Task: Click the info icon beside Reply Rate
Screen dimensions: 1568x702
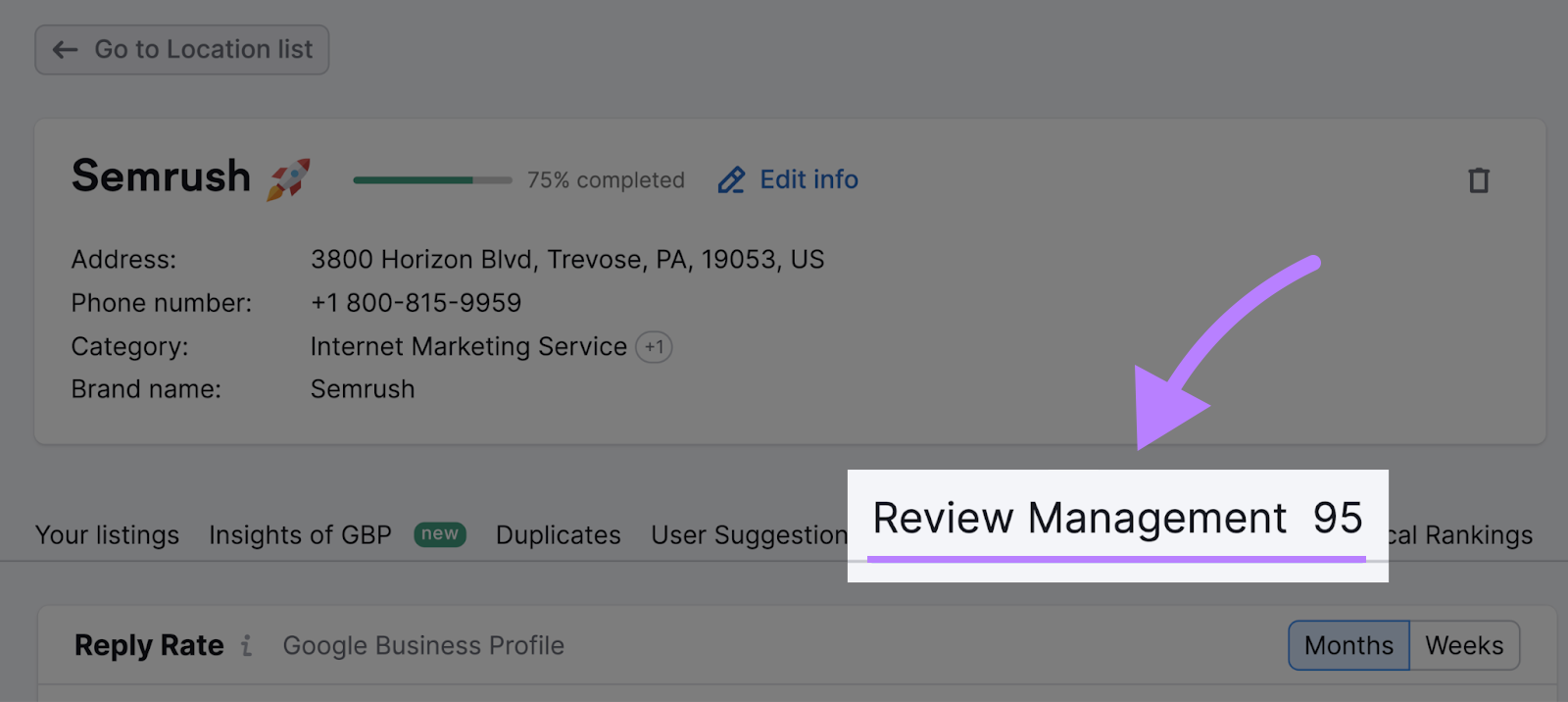Action: (247, 646)
